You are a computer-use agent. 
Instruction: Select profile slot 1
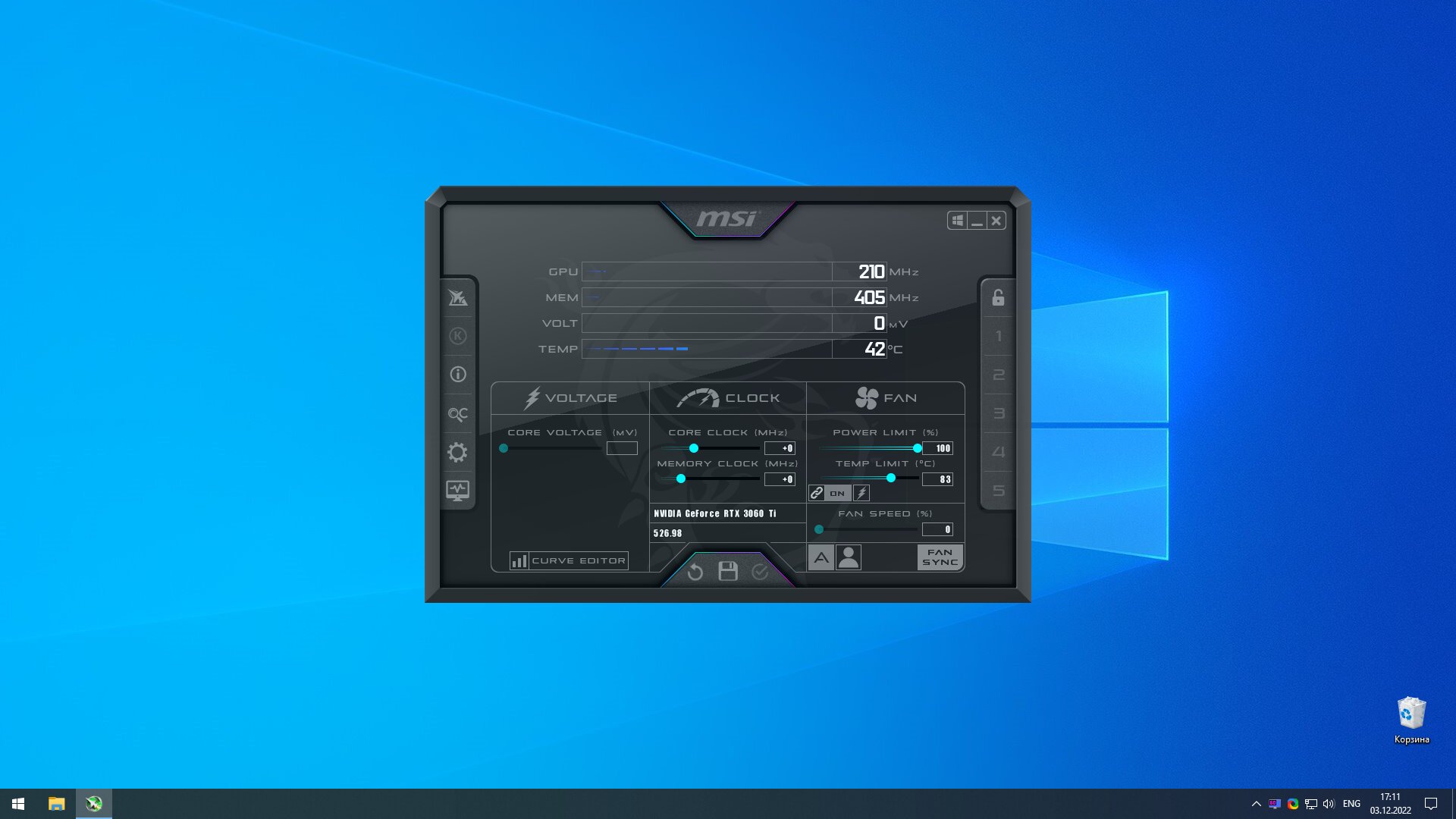[999, 336]
